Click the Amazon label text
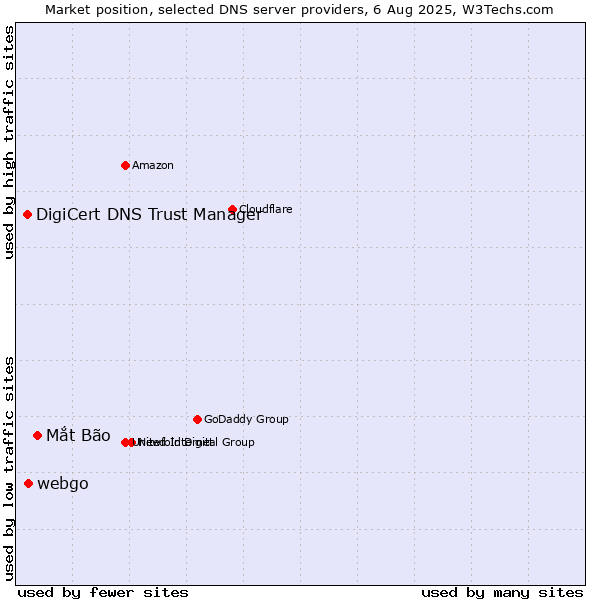Screen dimensions: 600x600 click(x=153, y=165)
